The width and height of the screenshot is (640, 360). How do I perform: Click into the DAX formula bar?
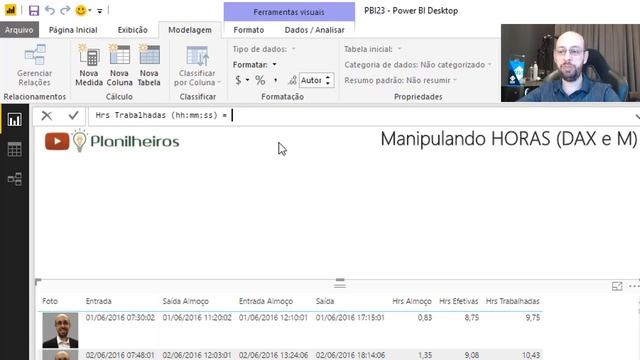tap(359, 116)
